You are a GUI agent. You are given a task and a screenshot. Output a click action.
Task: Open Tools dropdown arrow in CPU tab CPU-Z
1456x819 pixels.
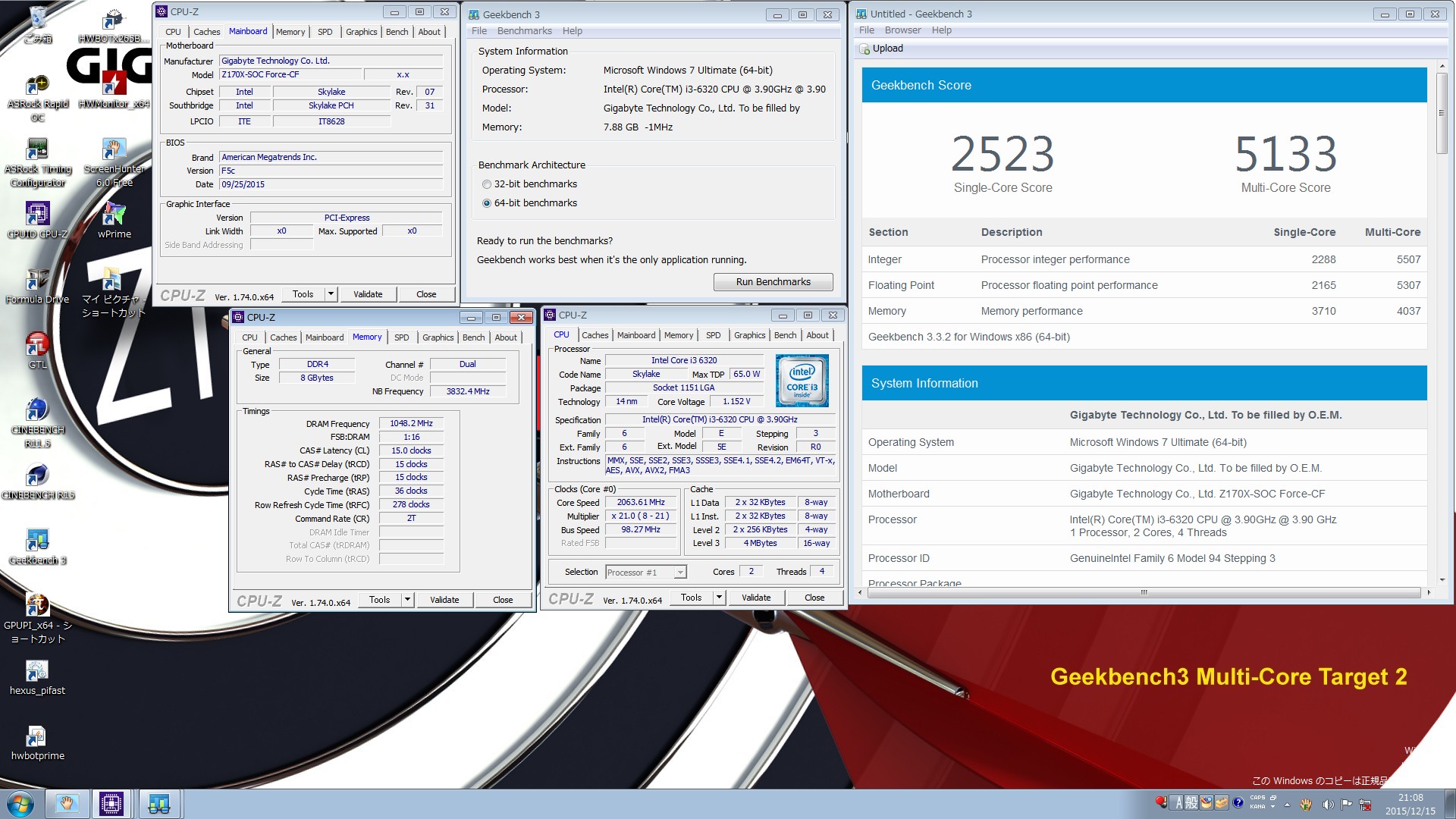(719, 598)
